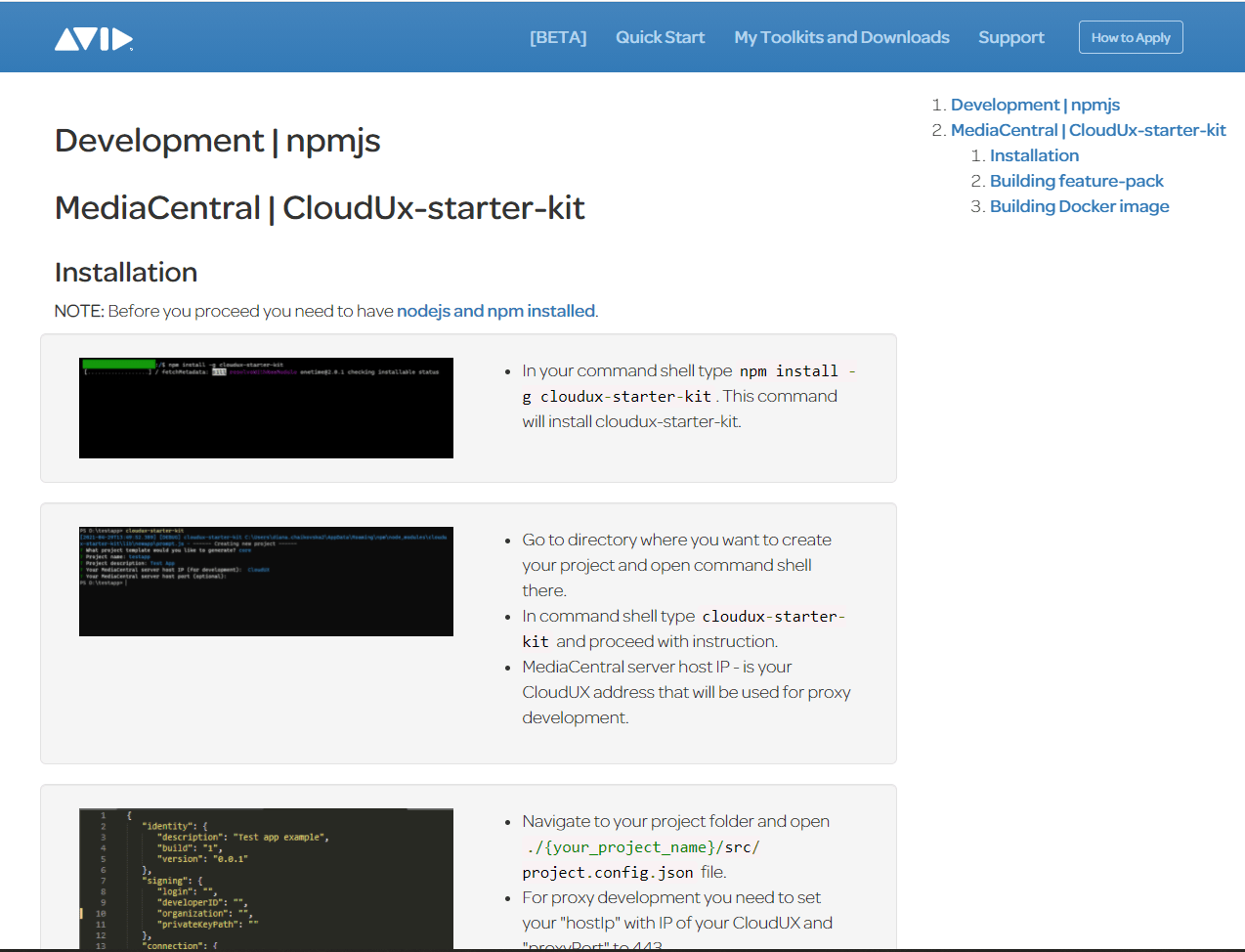Open the Support page
The image size is (1245, 952).
pyautogui.click(x=1011, y=37)
